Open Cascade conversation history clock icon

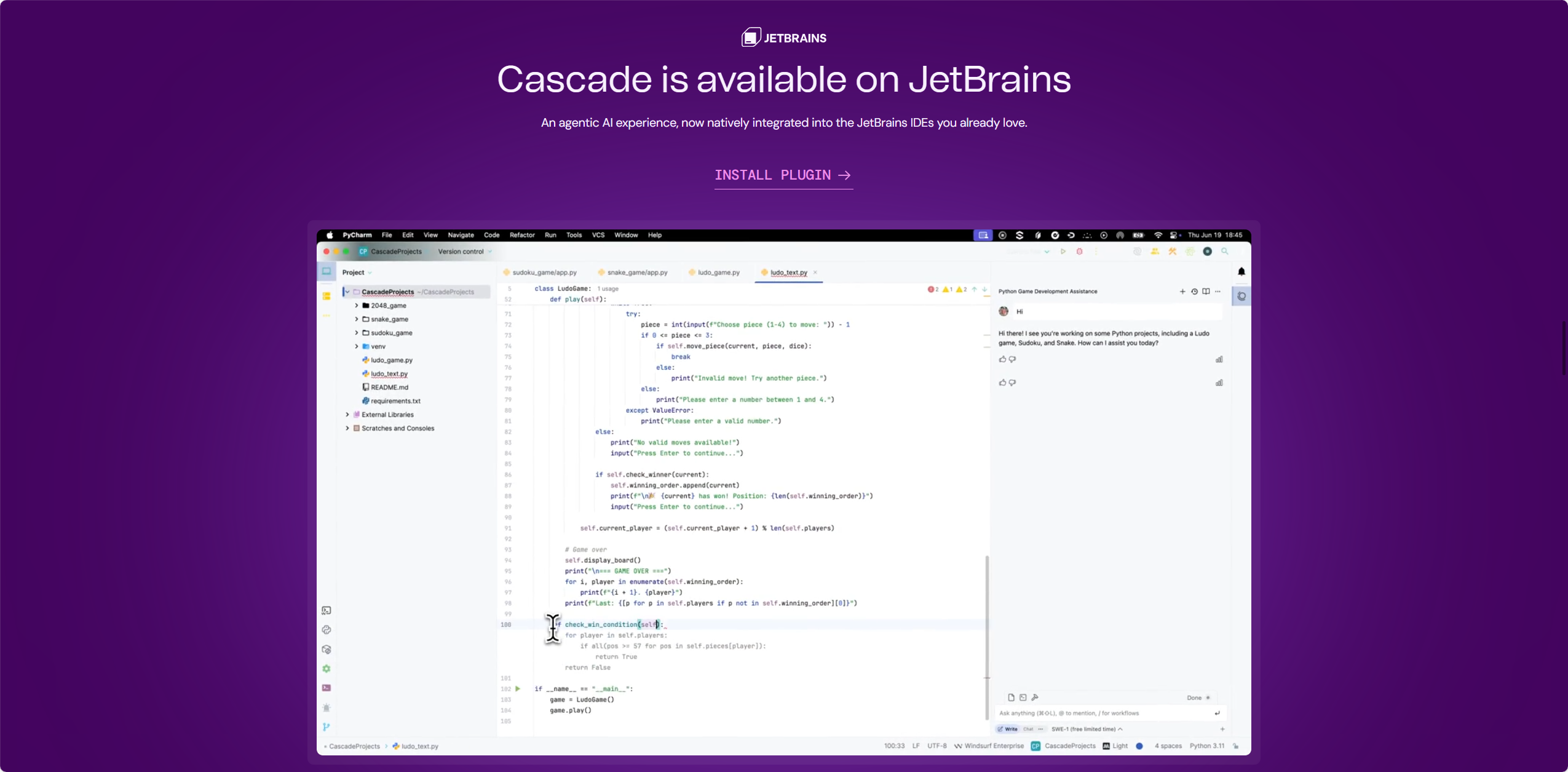tap(1194, 292)
